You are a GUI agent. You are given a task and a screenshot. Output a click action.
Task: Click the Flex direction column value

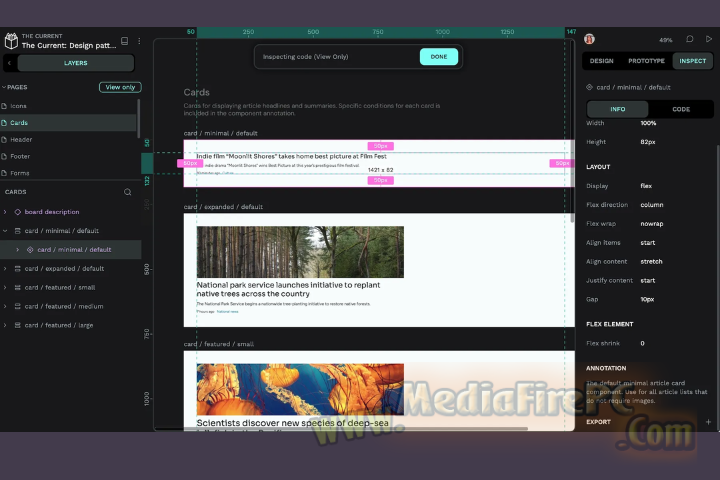[652, 204]
